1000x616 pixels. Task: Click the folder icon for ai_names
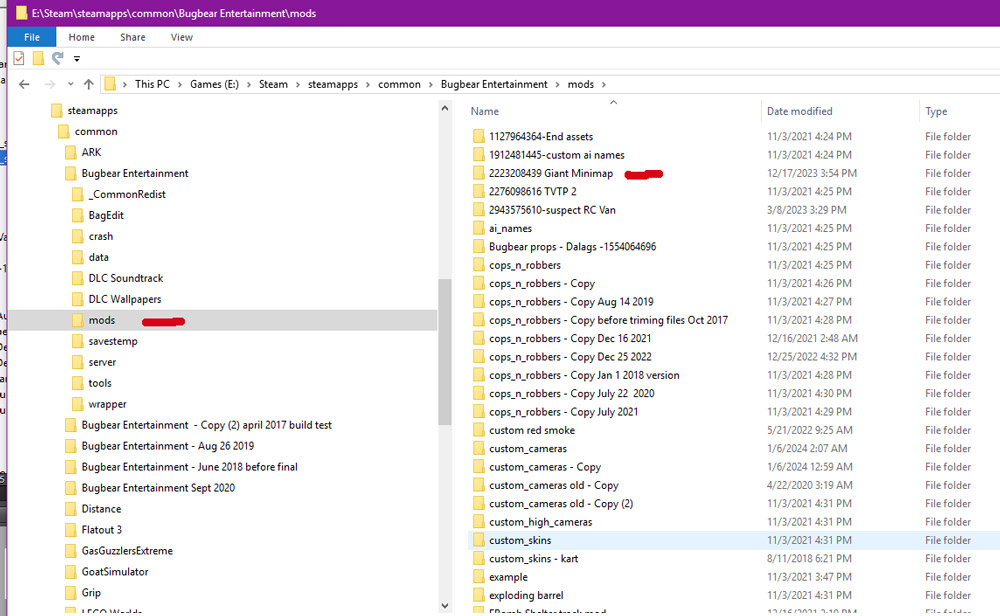click(479, 228)
